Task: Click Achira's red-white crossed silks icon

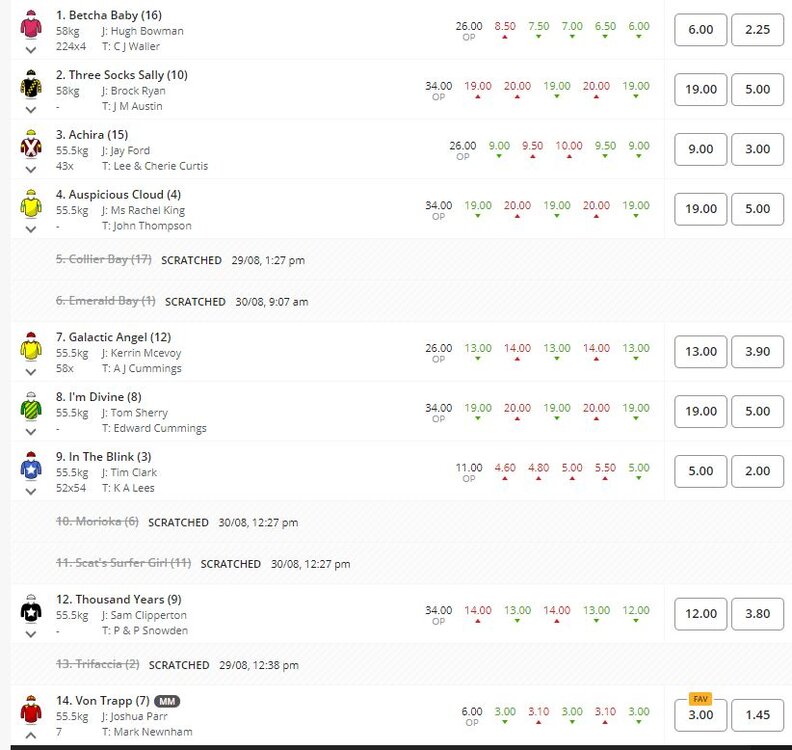Action: pyautogui.click(x=31, y=145)
